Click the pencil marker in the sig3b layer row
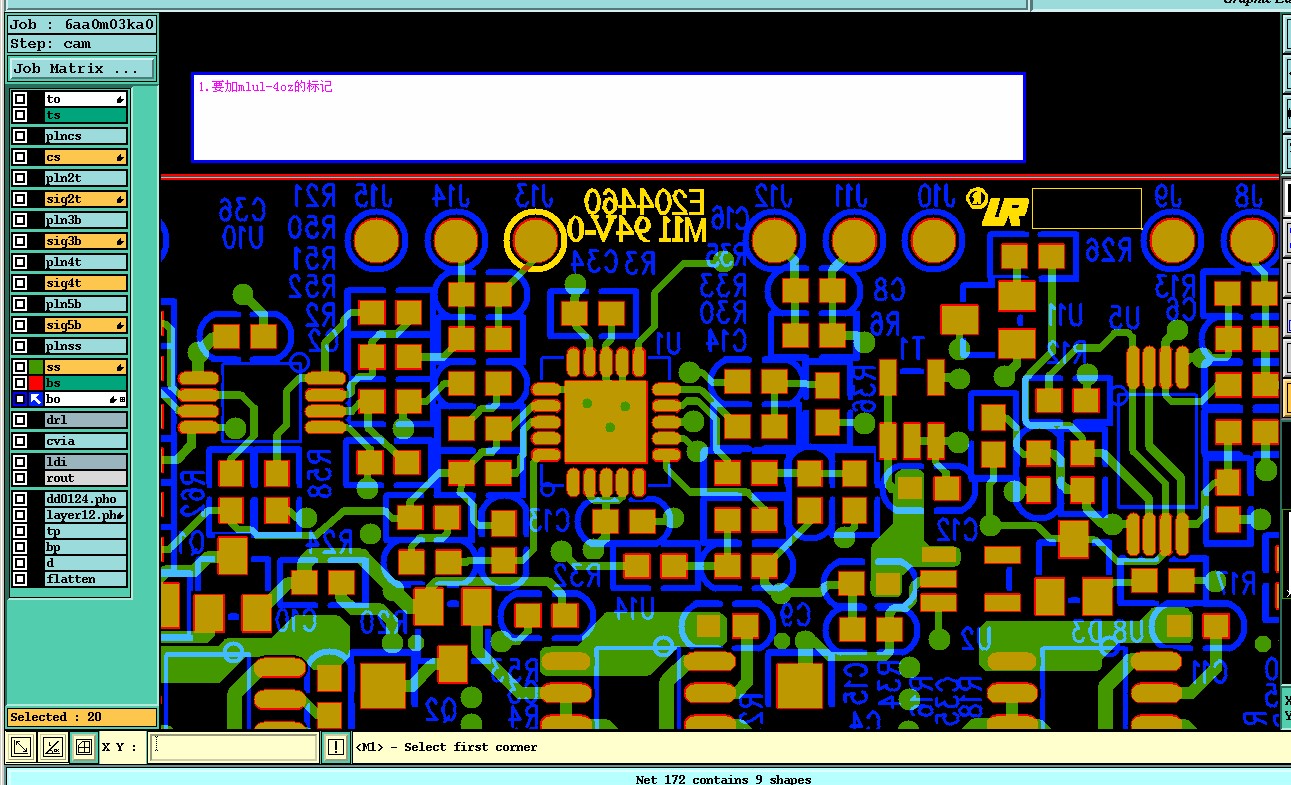Image resolution: width=1291 pixels, height=785 pixels. (120, 241)
